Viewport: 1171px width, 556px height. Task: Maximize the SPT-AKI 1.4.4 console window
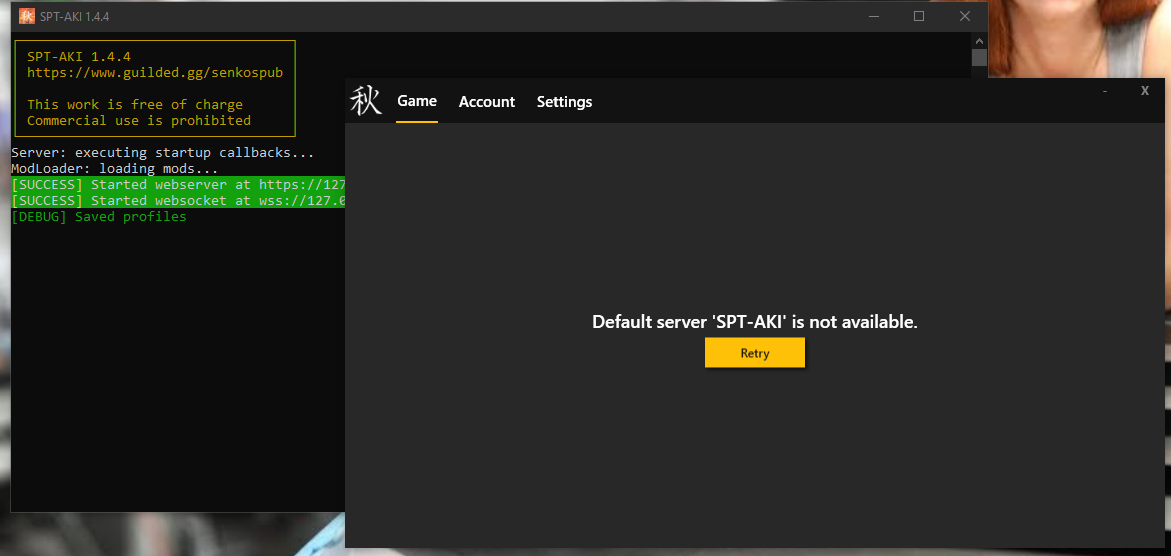coord(918,16)
